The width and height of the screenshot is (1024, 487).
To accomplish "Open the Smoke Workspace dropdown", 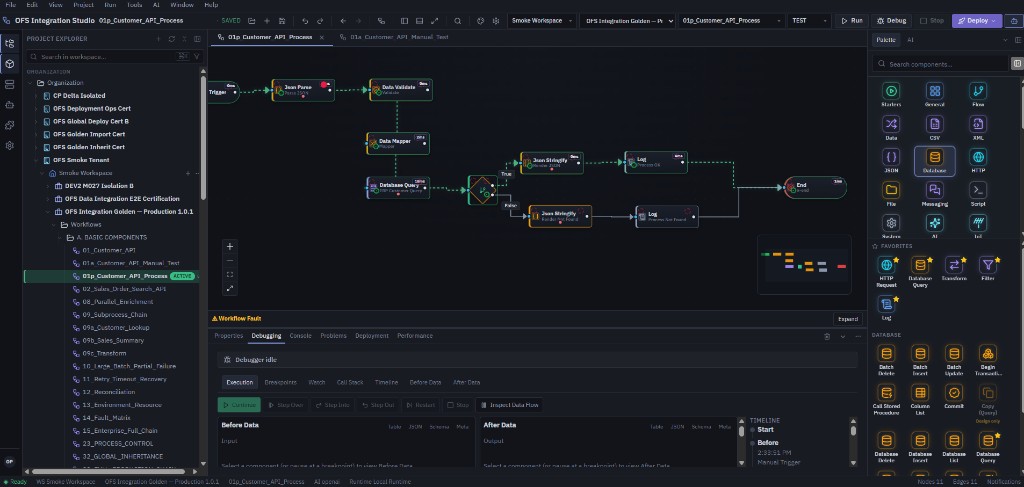I will point(542,21).
